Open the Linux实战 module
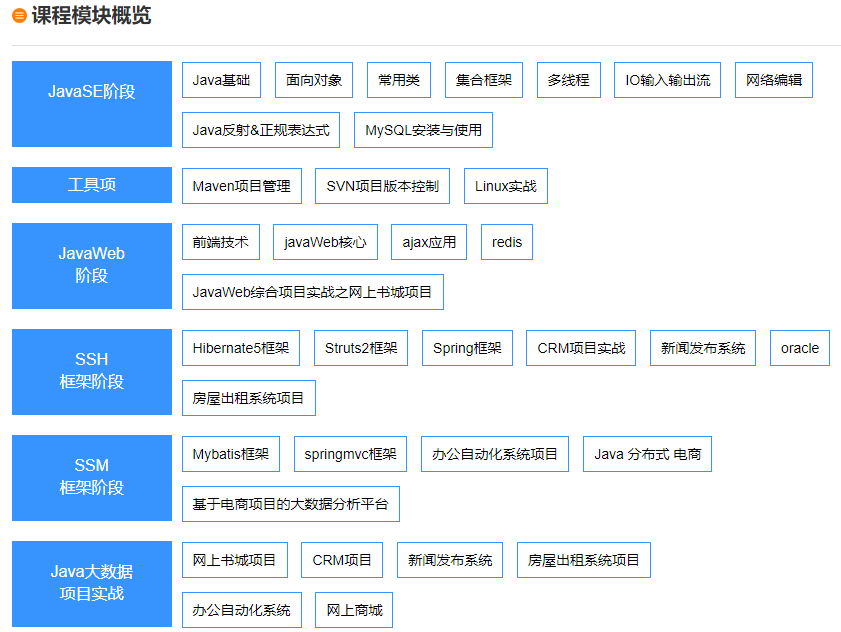 505,185
